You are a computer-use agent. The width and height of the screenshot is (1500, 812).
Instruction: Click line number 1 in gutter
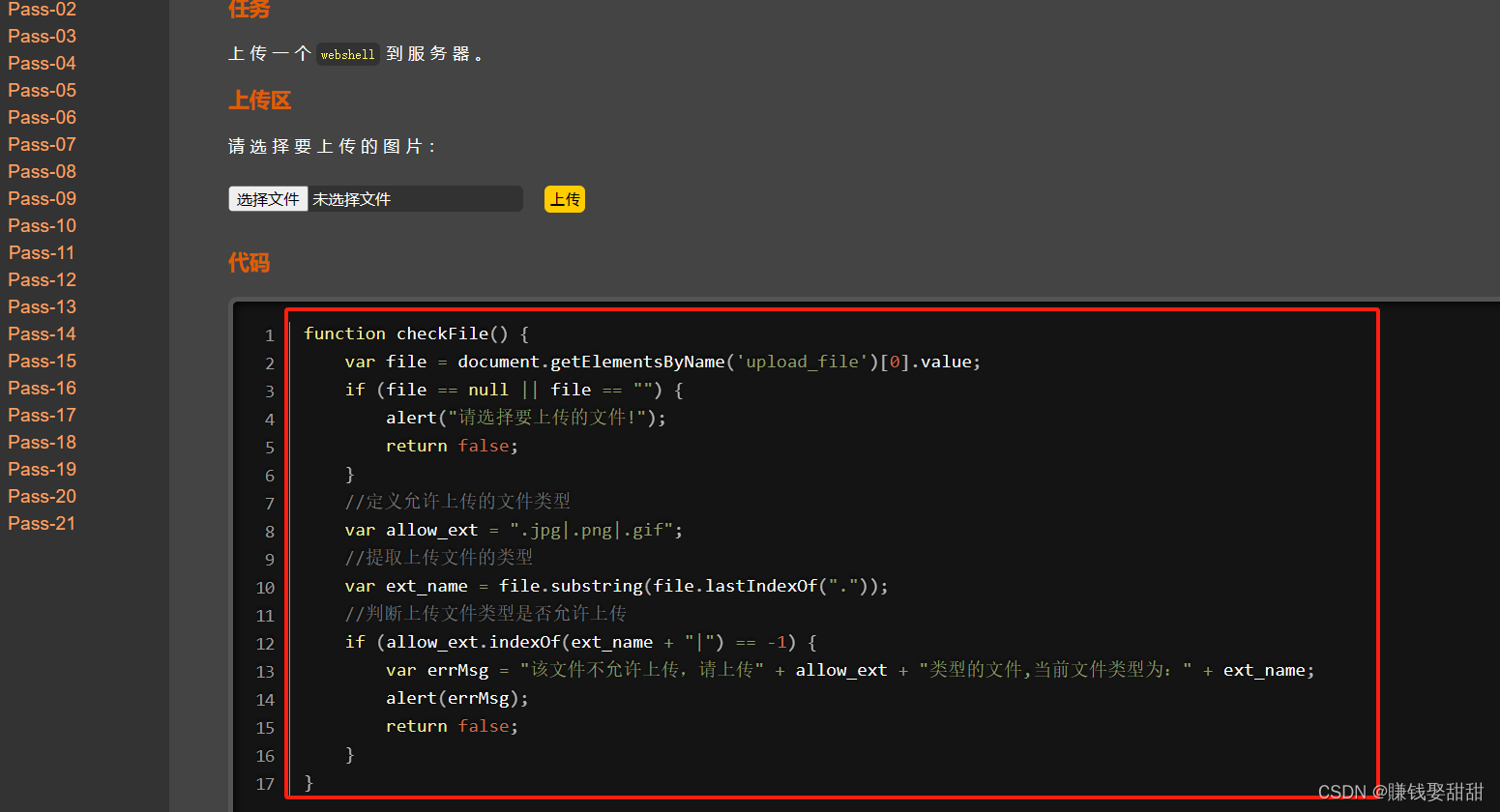click(270, 335)
